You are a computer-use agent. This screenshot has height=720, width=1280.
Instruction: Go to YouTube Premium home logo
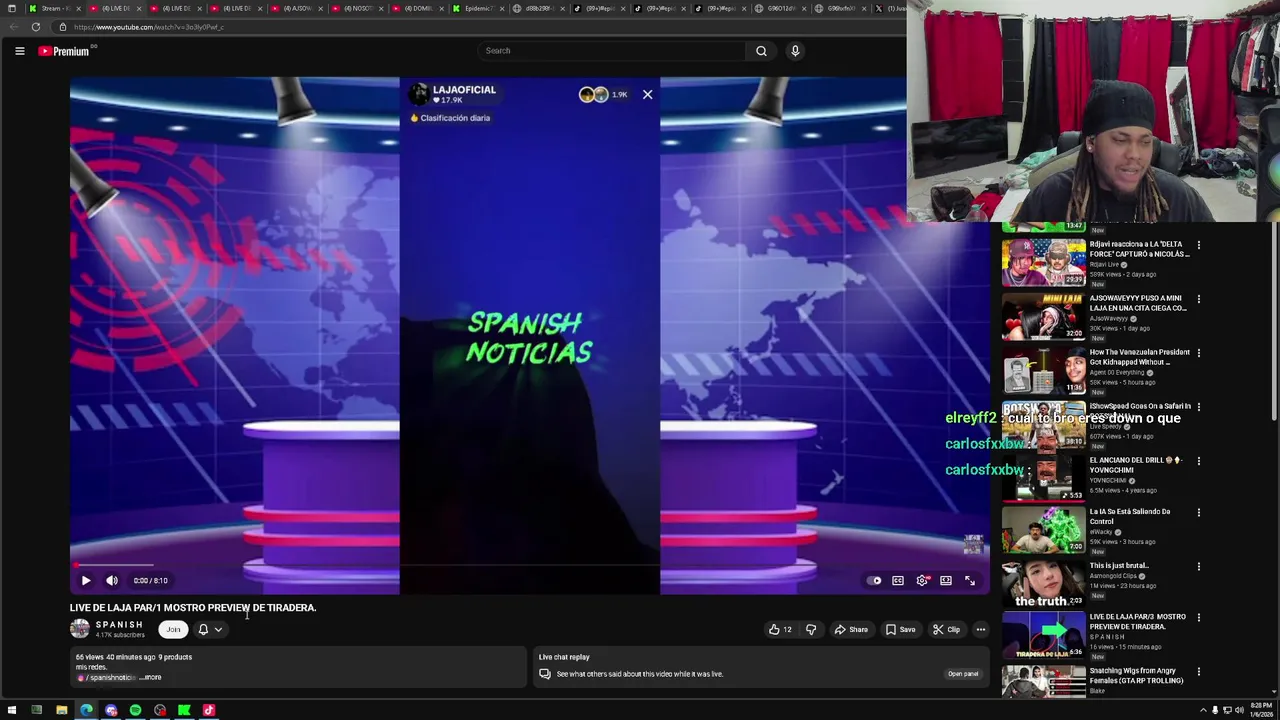point(64,51)
